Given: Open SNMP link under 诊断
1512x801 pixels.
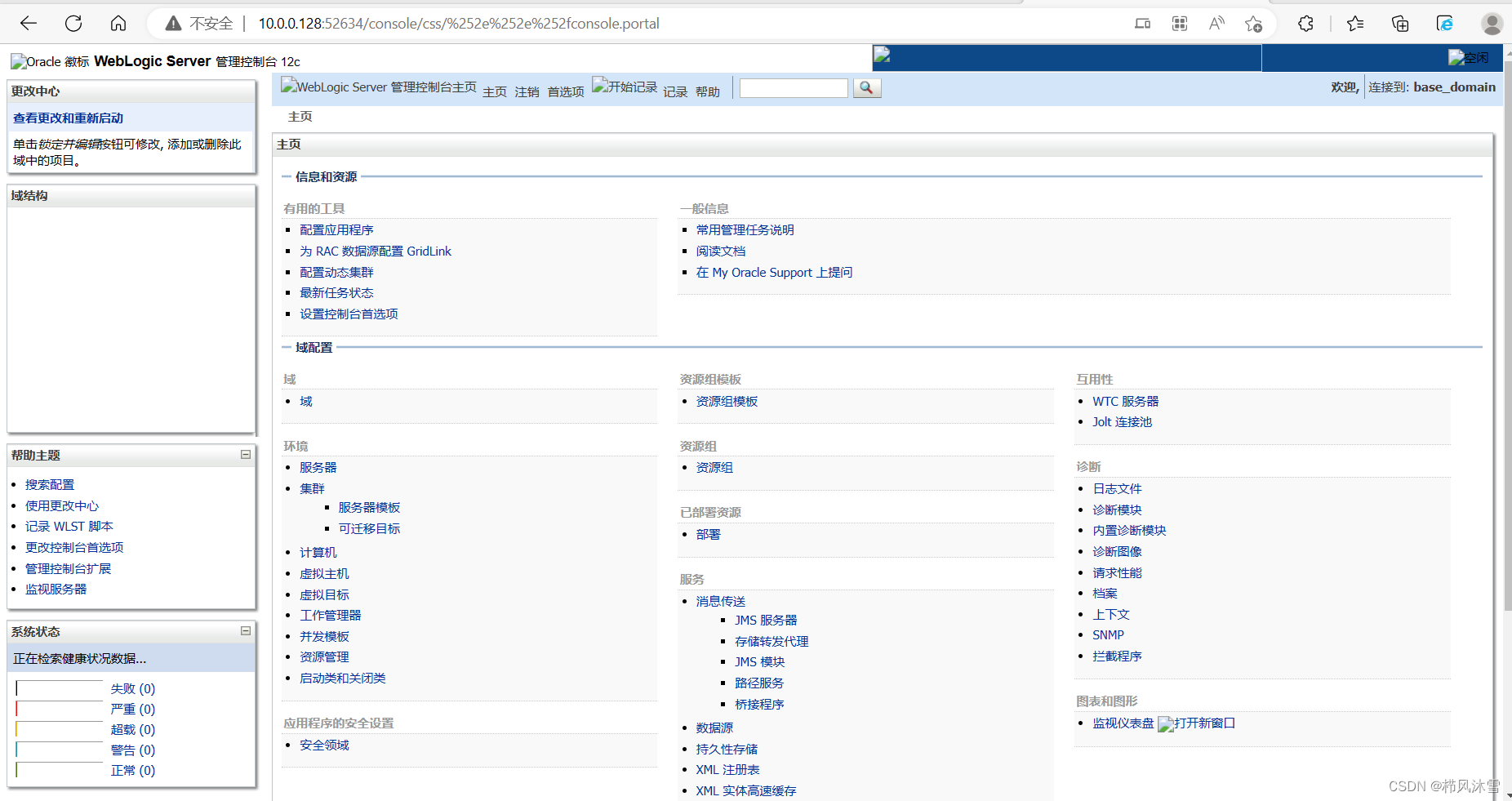Looking at the screenshot, I should pyautogui.click(x=1108, y=635).
